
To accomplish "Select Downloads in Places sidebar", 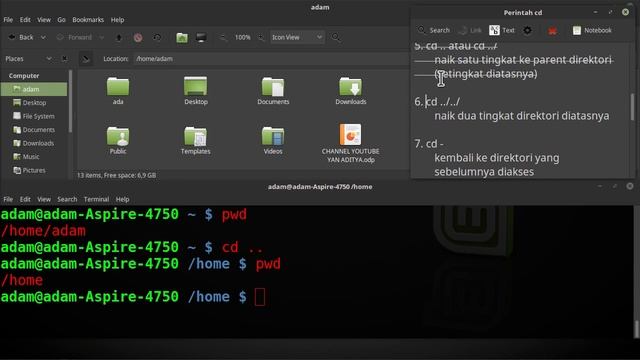I will (34, 143).
